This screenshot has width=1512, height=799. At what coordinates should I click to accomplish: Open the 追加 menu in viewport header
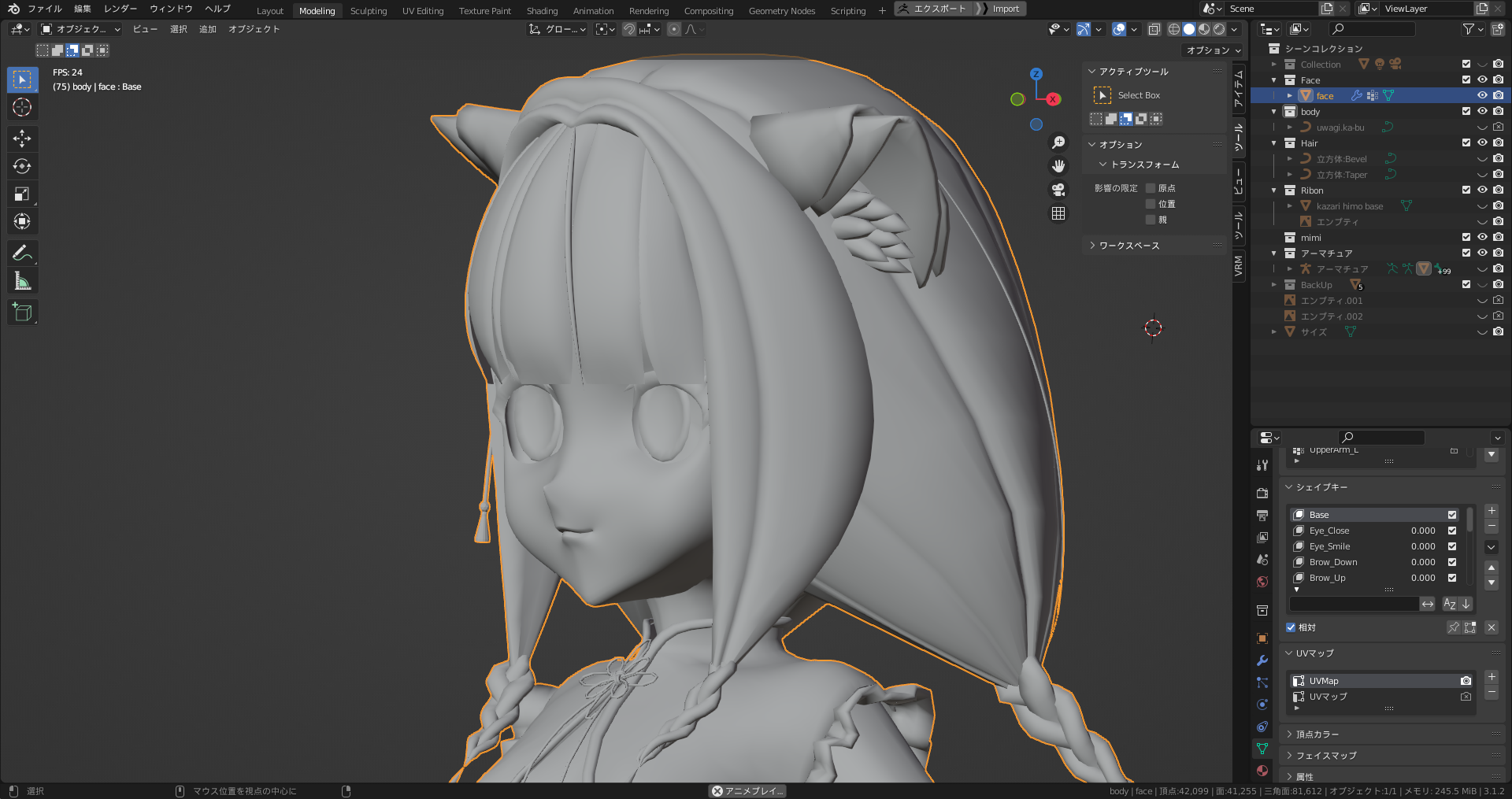pyautogui.click(x=208, y=29)
